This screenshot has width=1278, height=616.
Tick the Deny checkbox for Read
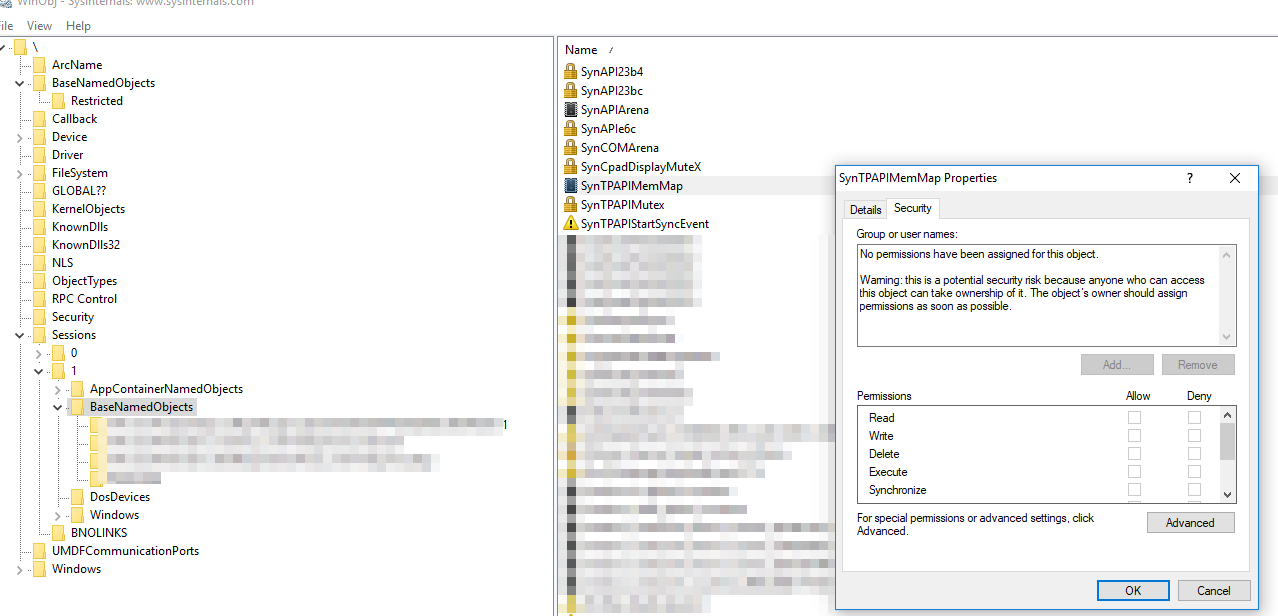(1194, 418)
